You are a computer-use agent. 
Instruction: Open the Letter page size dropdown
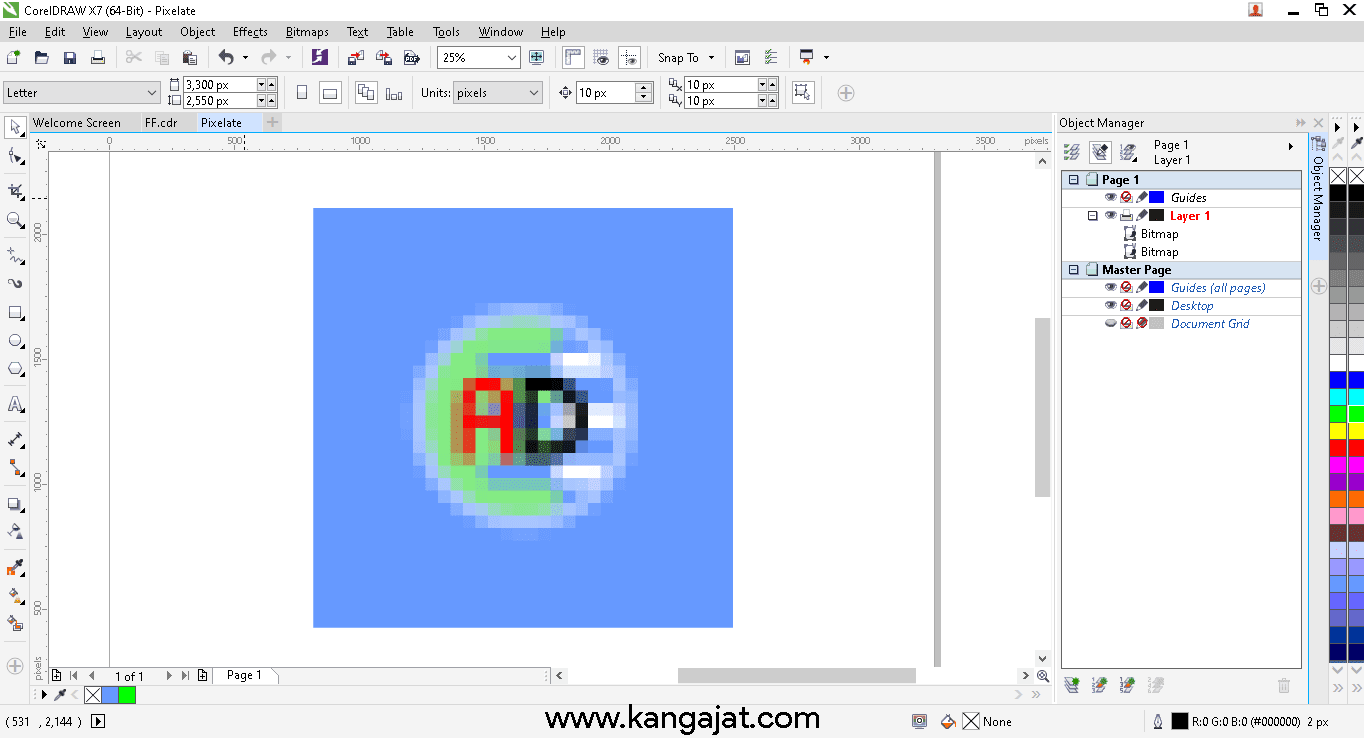pyautogui.click(x=152, y=93)
